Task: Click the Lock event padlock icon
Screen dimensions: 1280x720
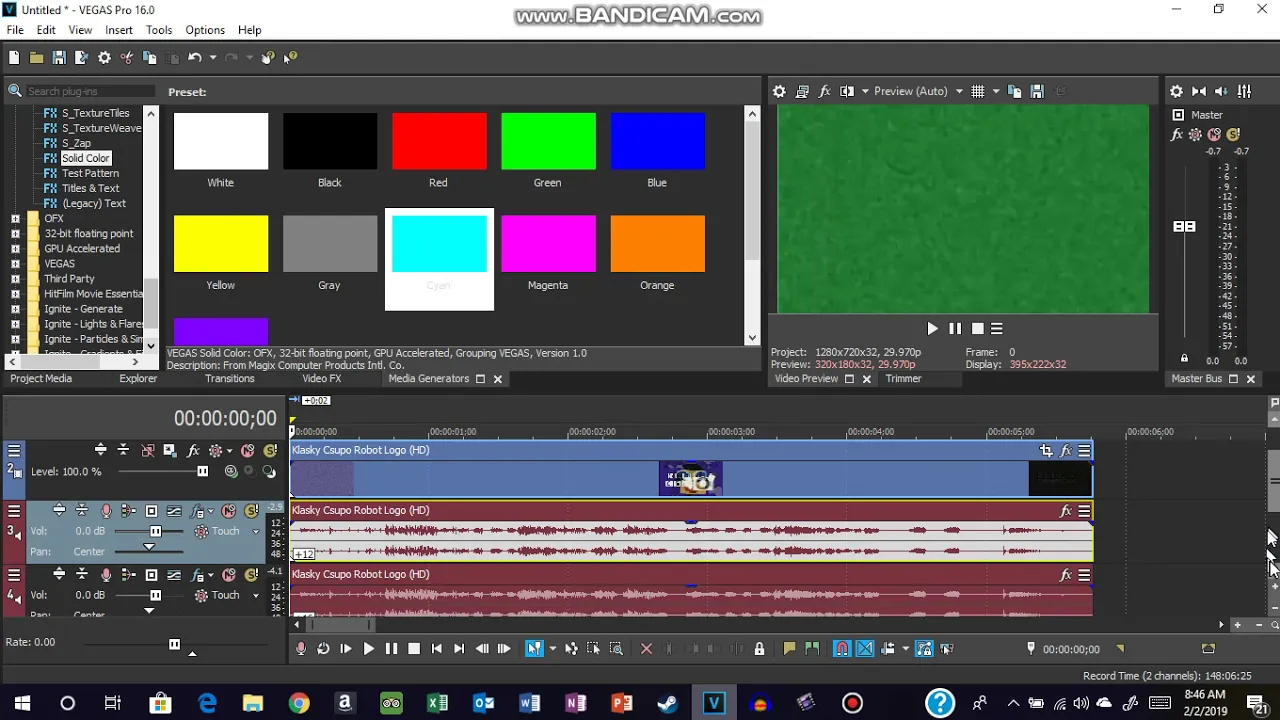Action: (x=759, y=649)
